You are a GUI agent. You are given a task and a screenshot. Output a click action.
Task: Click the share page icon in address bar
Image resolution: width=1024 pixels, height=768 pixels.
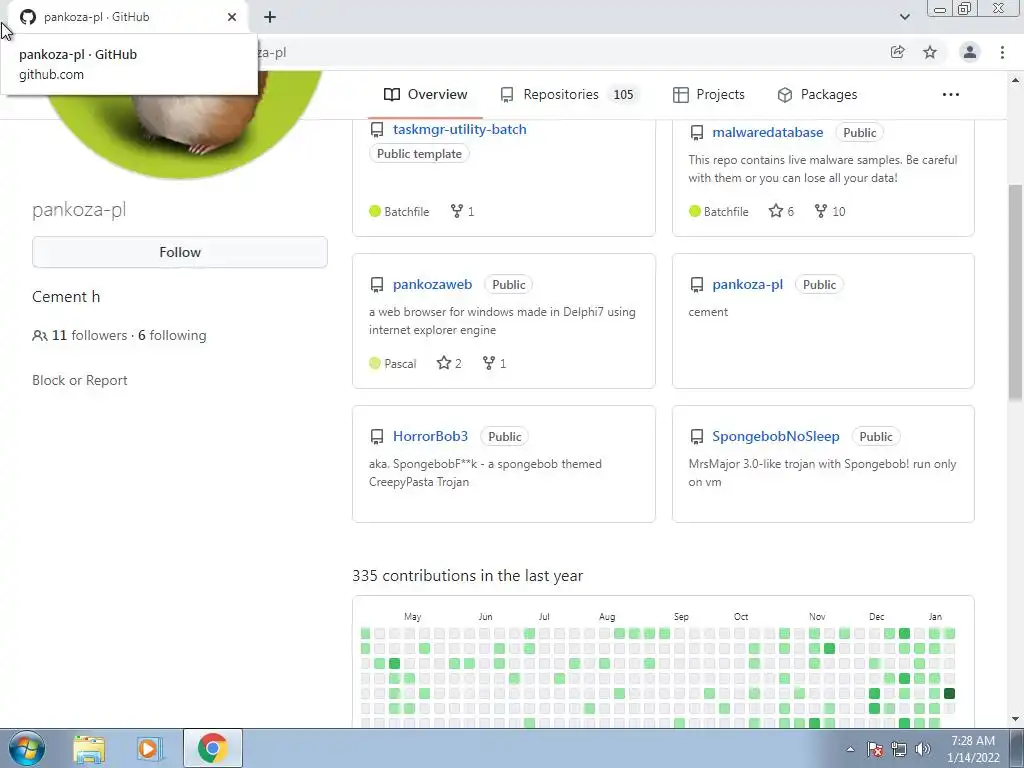point(898,52)
